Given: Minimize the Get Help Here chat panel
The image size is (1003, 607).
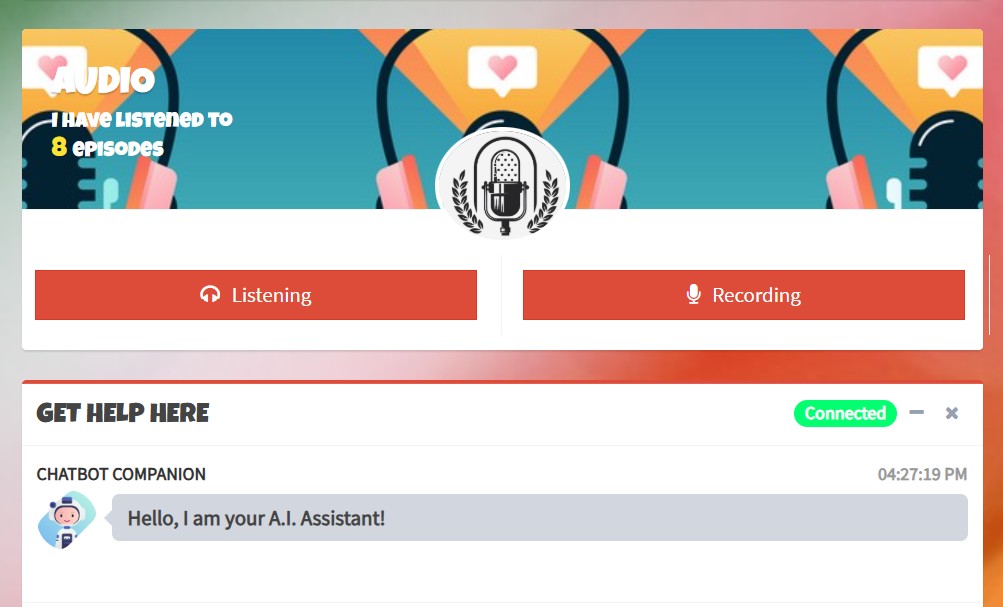Looking at the screenshot, I should click(x=917, y=413).
